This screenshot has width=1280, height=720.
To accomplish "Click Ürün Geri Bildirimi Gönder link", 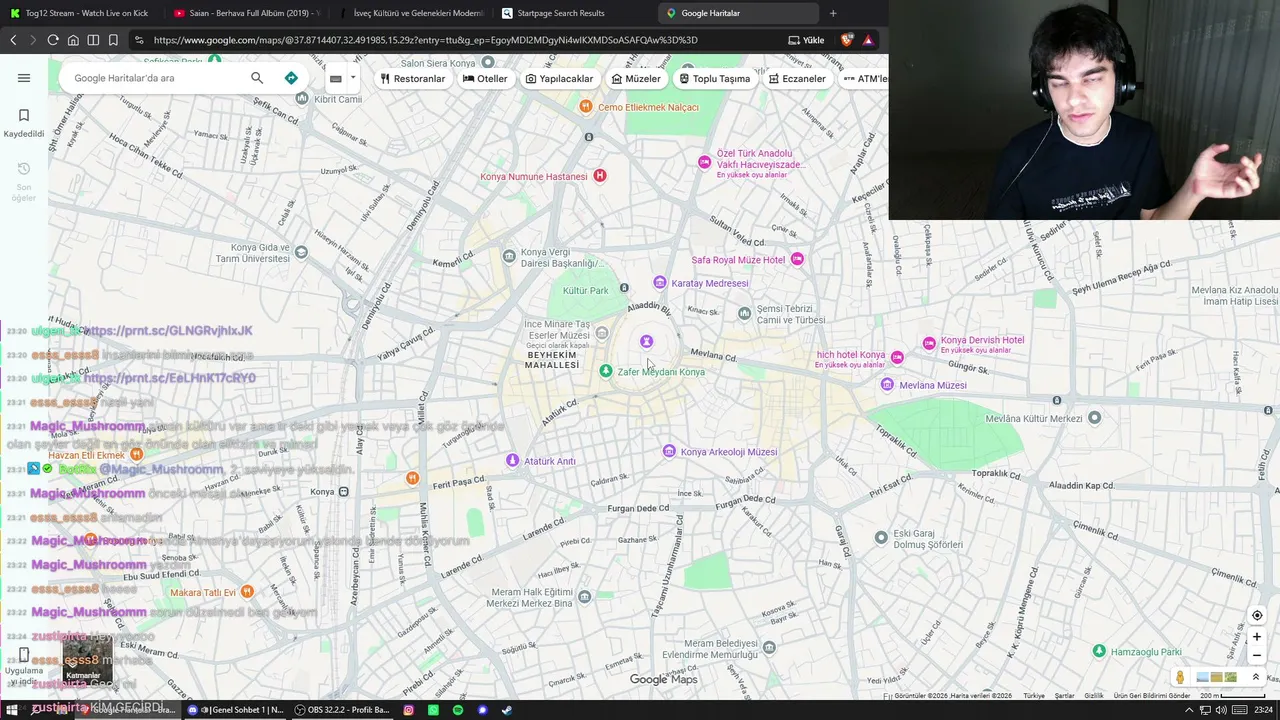I will coord(1152,696).
